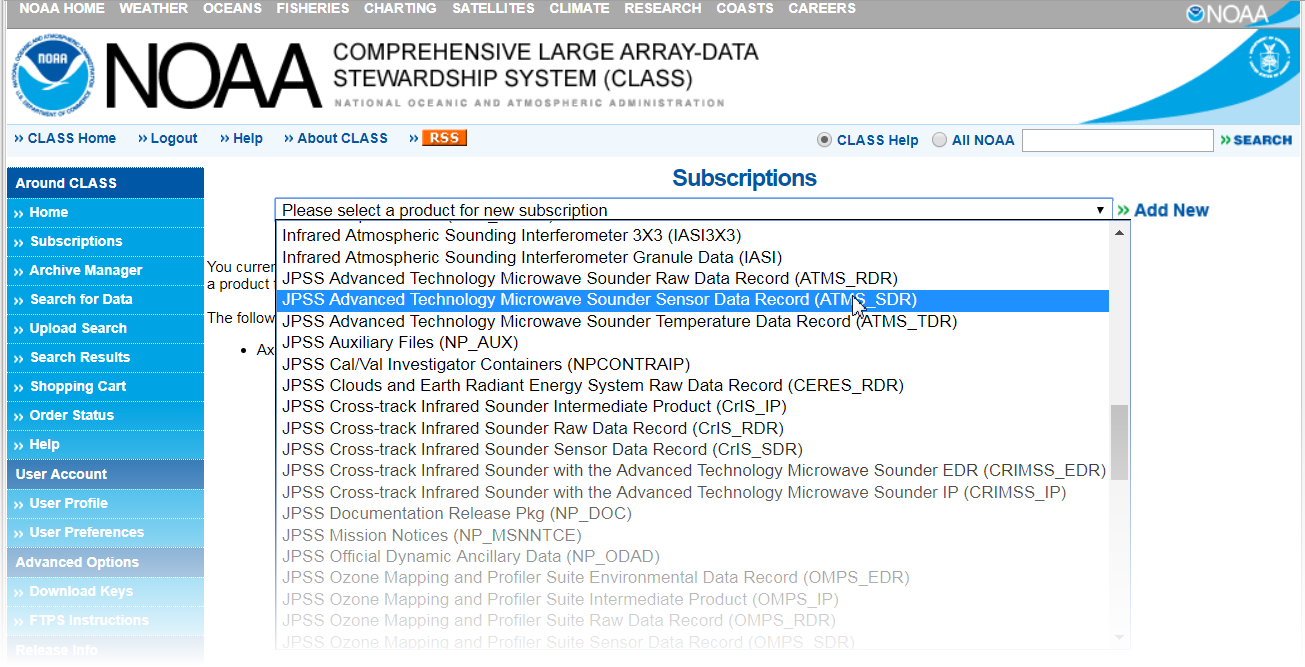
Task: Select JPSS Documentation Release Pkg (NP_DOC)
Action: (692, 513)
